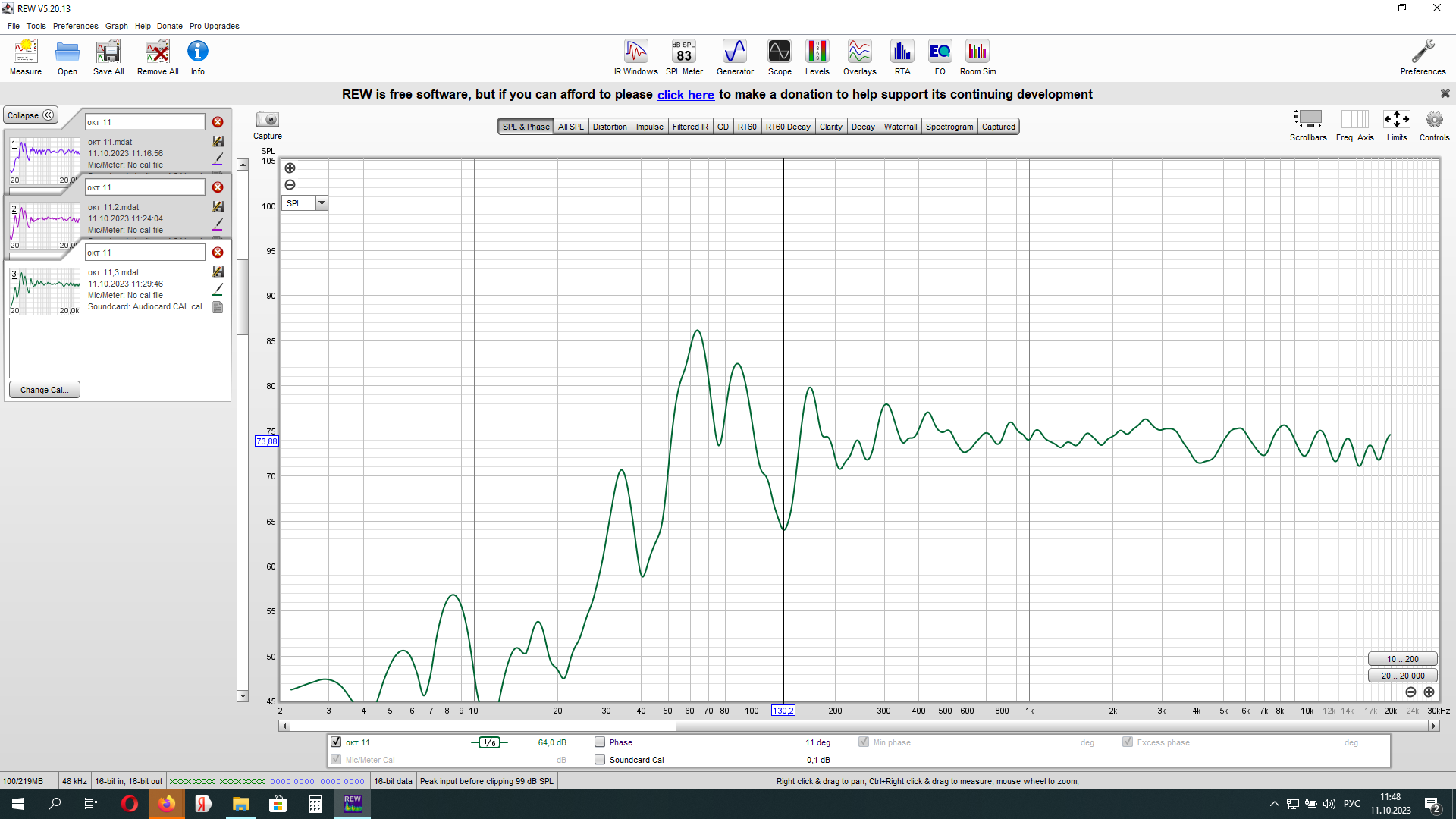1456x819 pixels.
Task: Open Pro Upgrades menu
Action: [215, 26]
